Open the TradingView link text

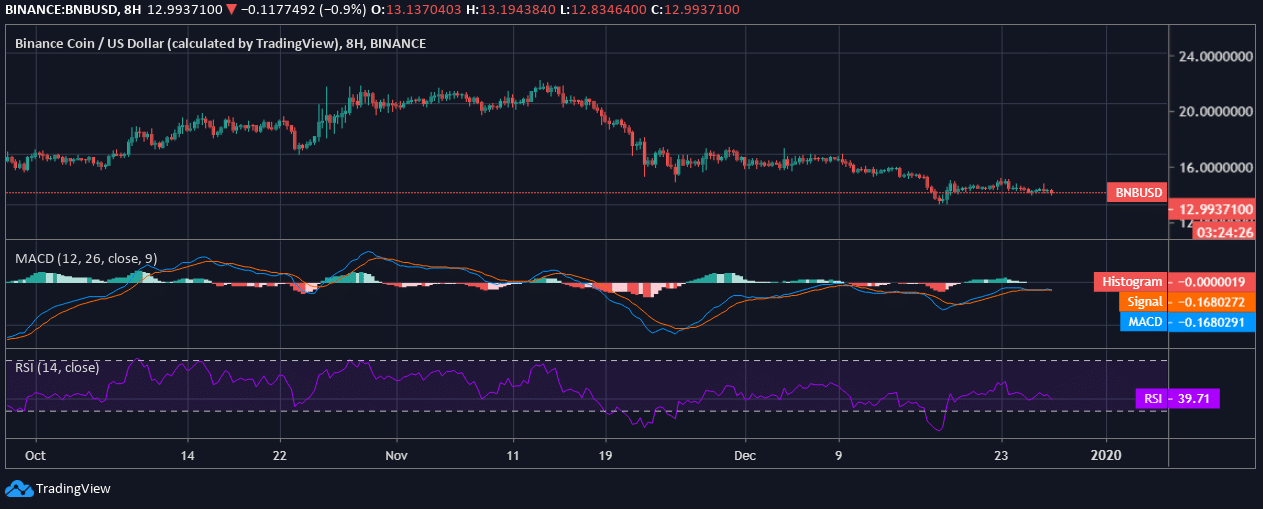tap(73, 489)
